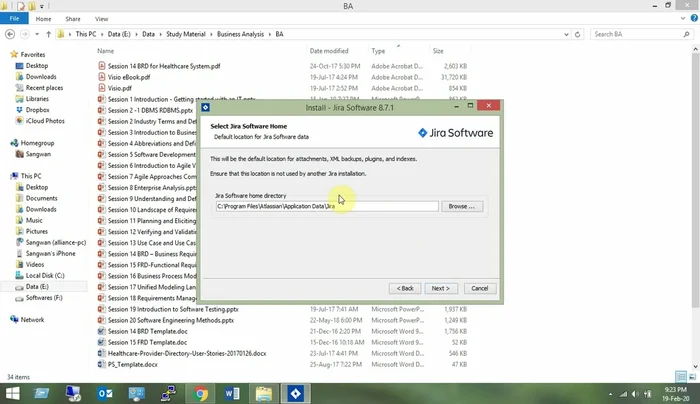
Task: Click Explorer vertical scrollbar
Action: [695, 179]
